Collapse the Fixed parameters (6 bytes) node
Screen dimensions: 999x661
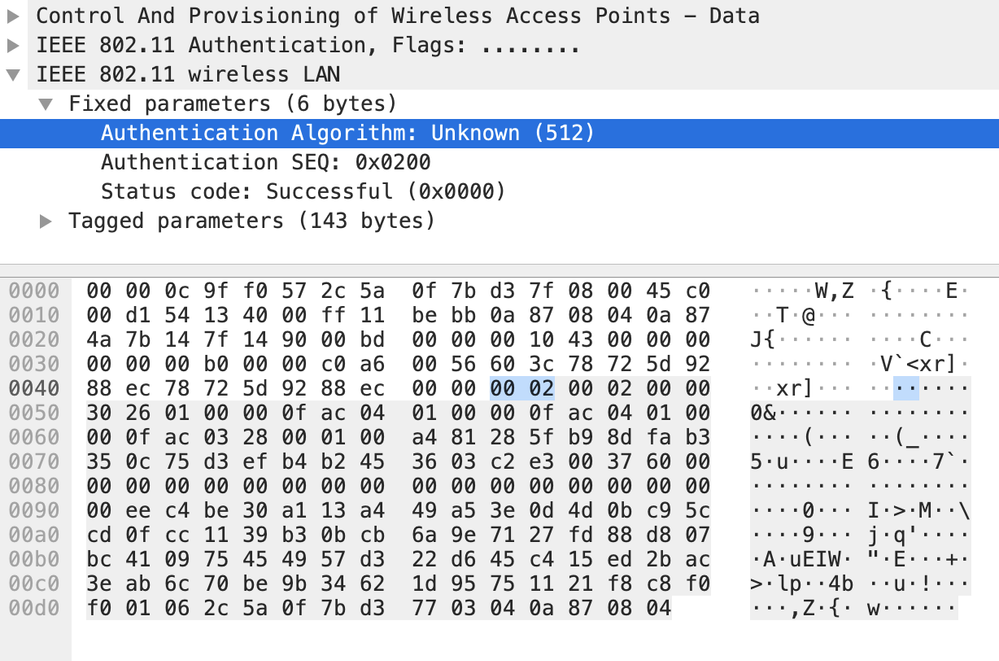pyautogui.click(x=45, y=104)
